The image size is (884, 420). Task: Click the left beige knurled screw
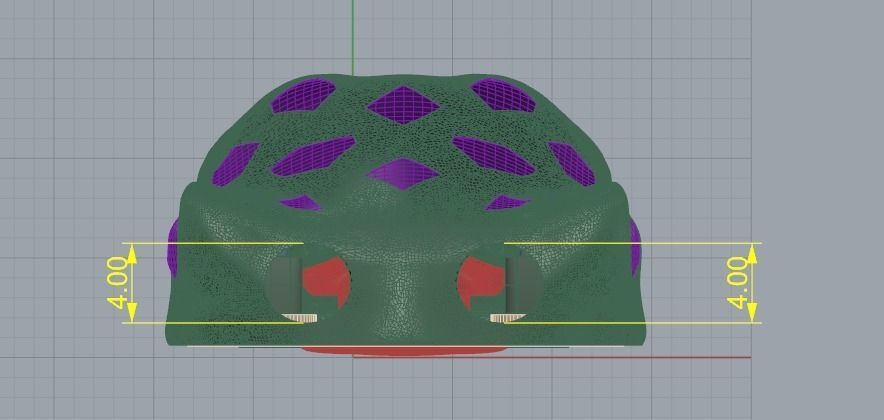click(300, 318)
